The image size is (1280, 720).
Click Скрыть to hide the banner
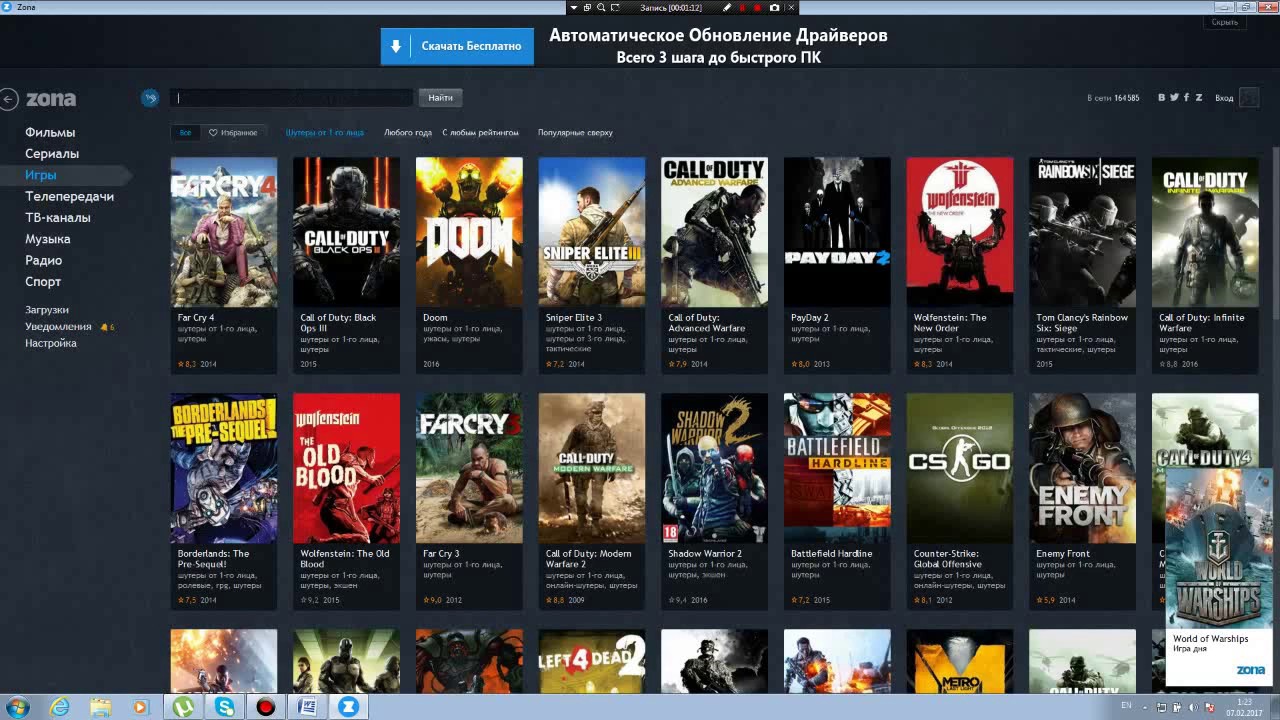click(1225, 22)
